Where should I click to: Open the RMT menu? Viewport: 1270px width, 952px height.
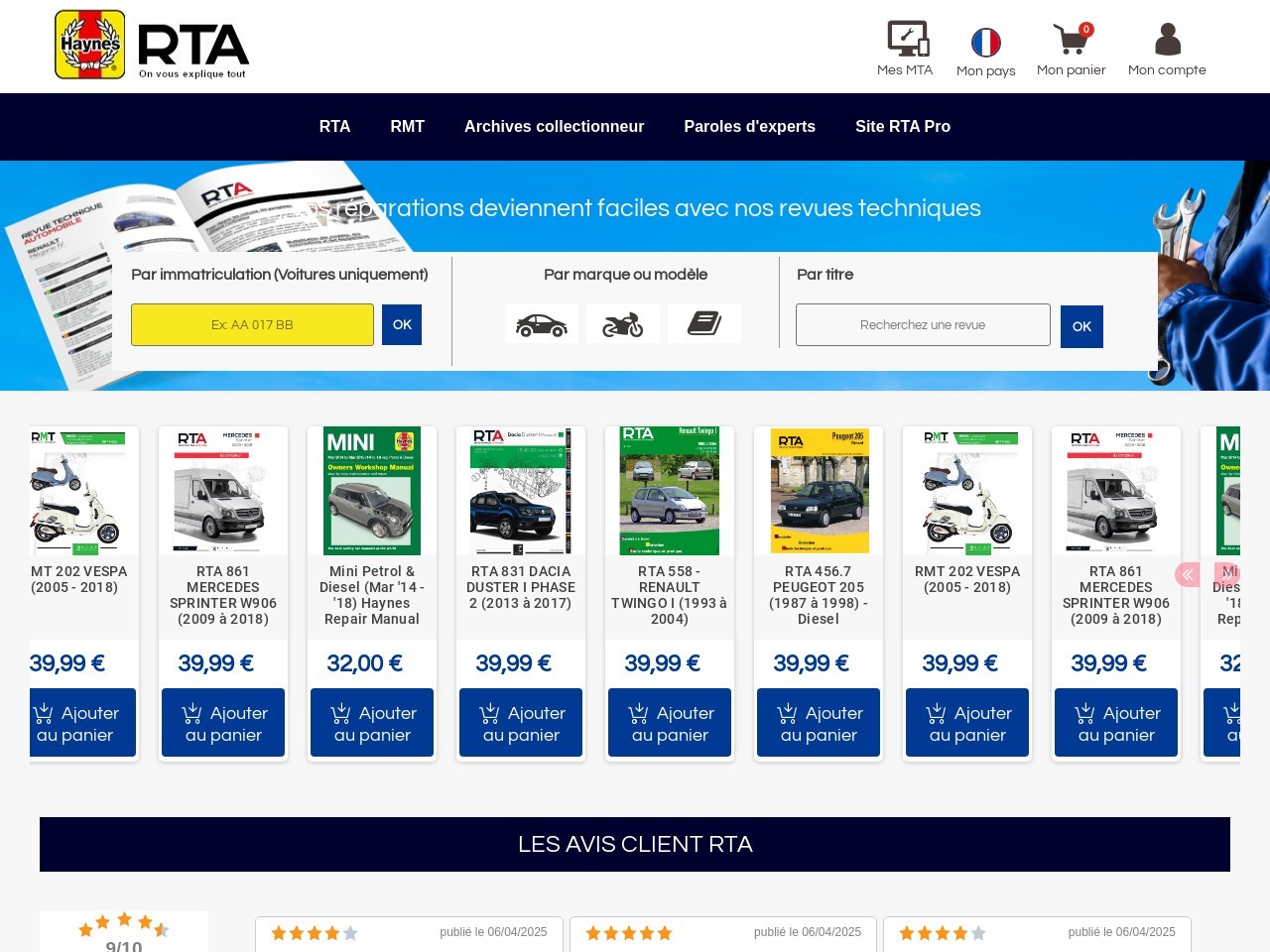(x=407, y=126)
